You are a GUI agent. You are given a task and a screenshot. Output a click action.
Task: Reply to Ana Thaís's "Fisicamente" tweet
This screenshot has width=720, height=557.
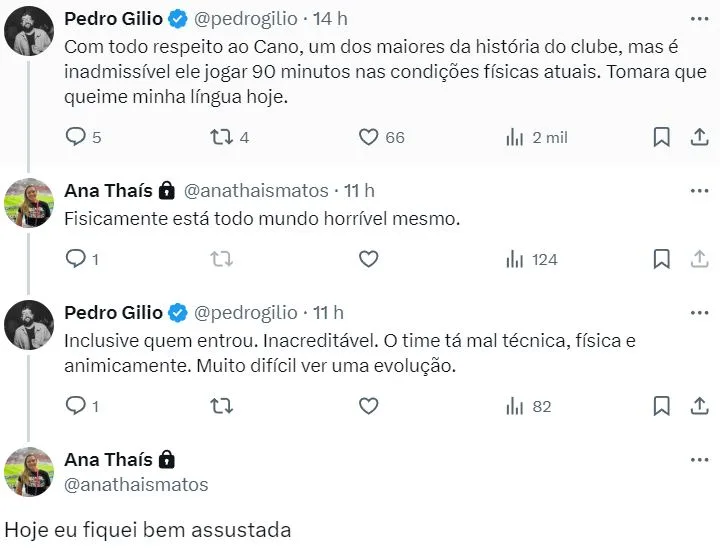point(76,259)
